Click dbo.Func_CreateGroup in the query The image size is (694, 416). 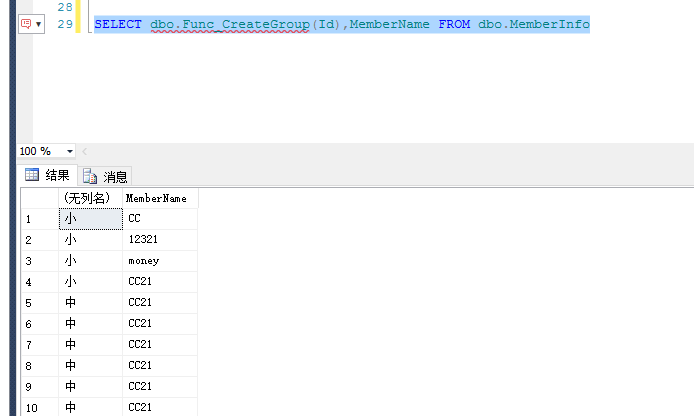tap(230, 24)
